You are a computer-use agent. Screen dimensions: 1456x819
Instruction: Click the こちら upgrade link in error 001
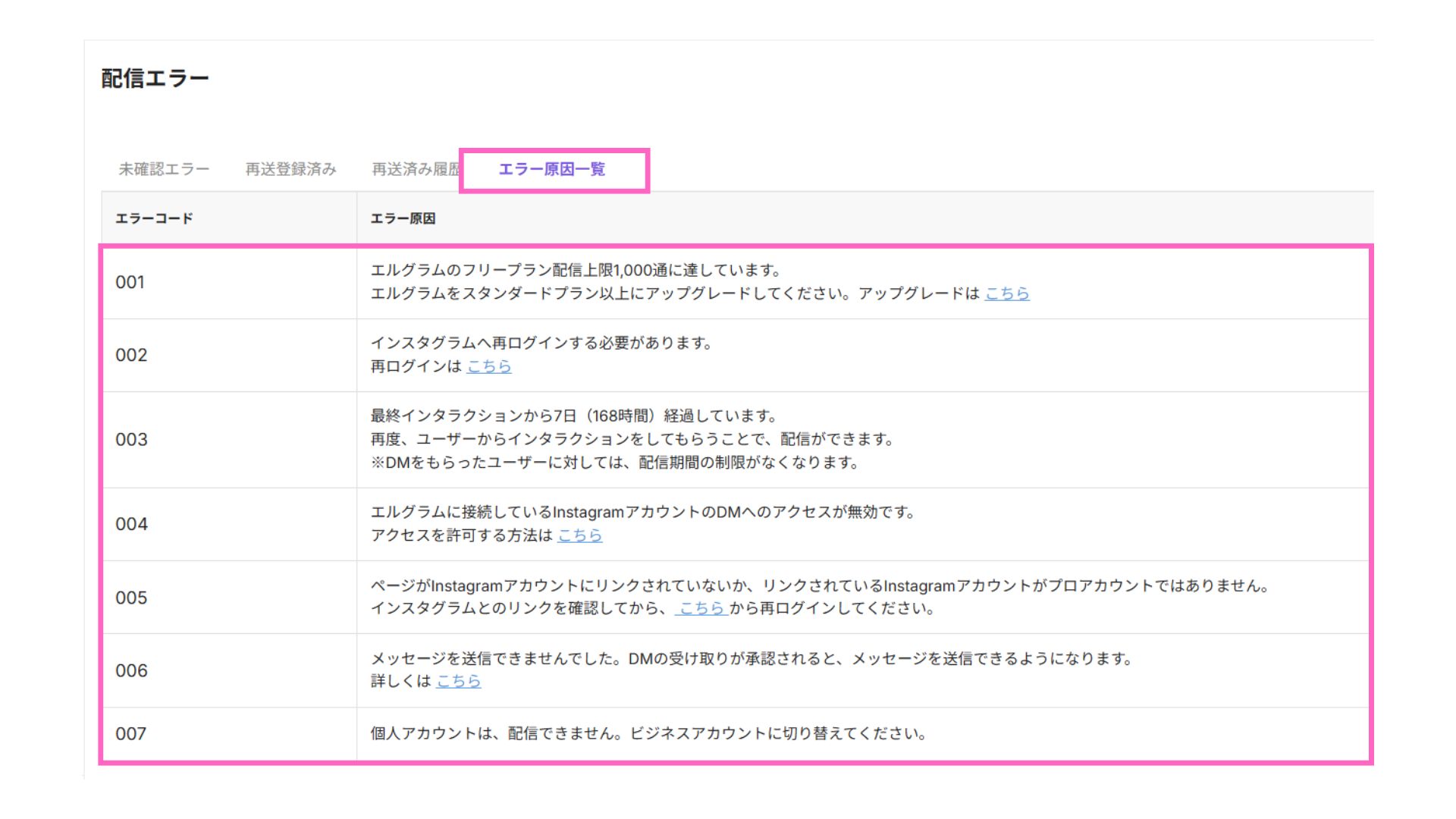click(1006, 293)
